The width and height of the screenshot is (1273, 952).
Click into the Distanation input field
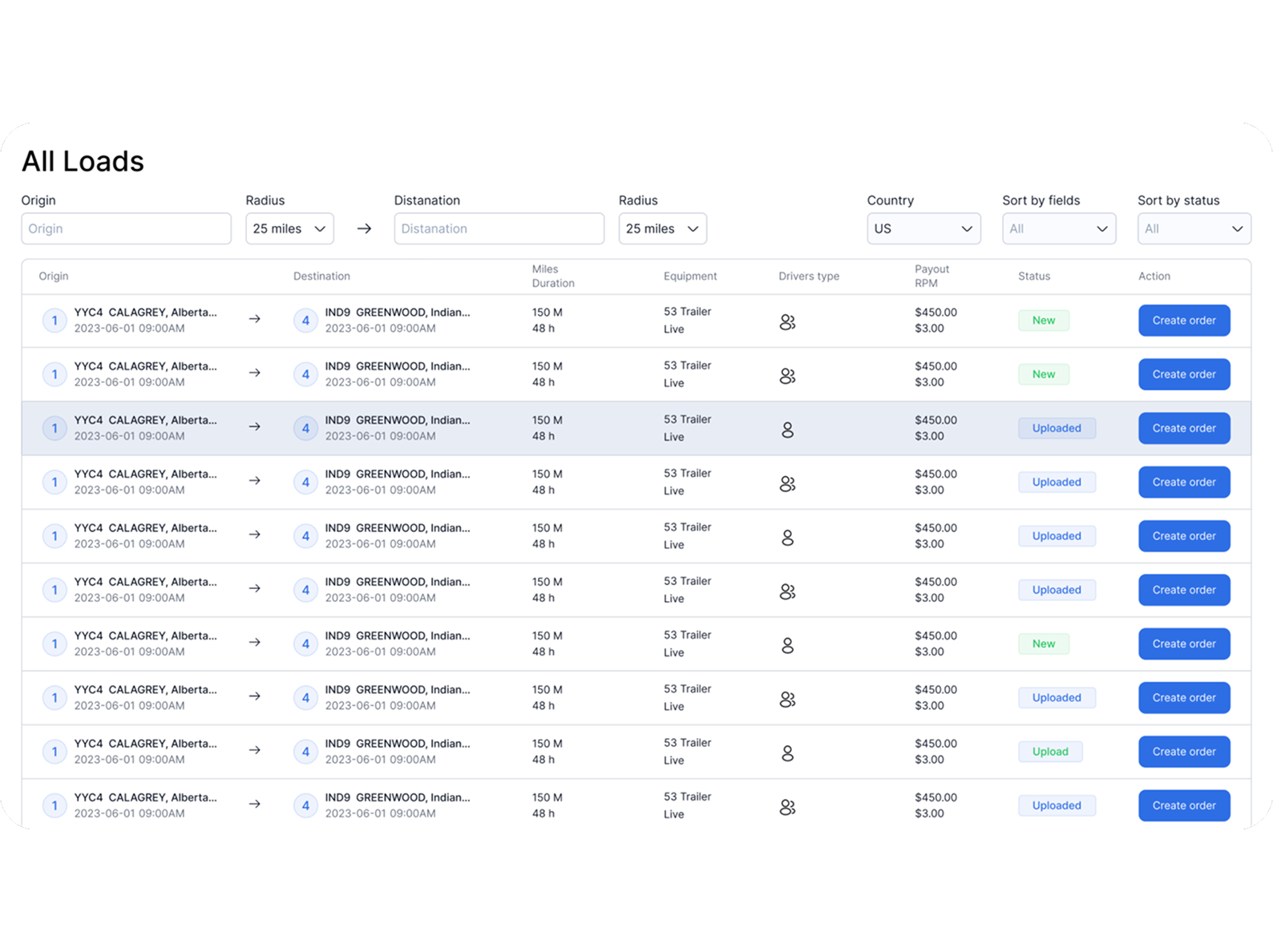click(499, 229)
